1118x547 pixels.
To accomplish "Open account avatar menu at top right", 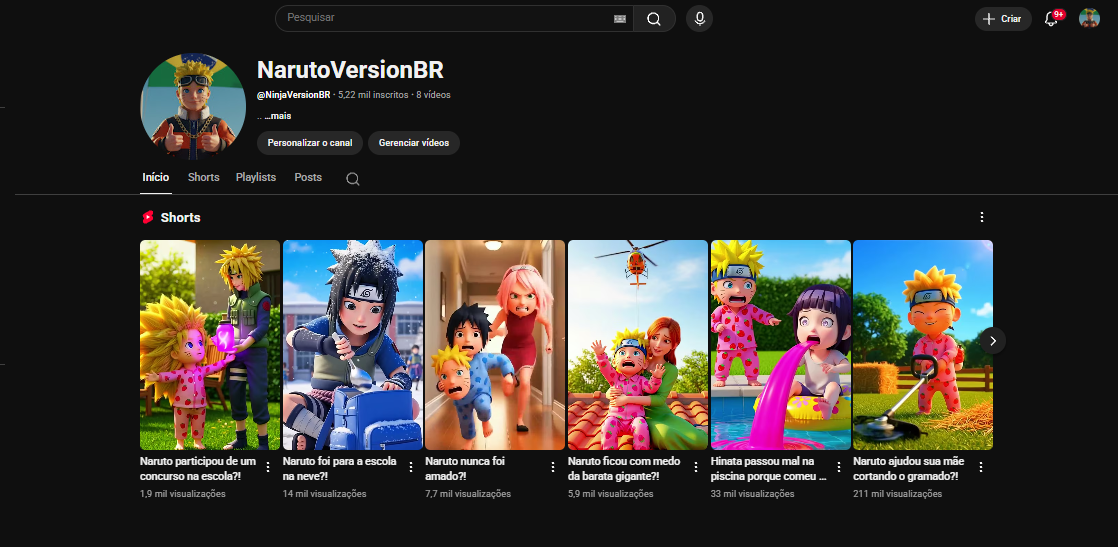I will 1089,19.
